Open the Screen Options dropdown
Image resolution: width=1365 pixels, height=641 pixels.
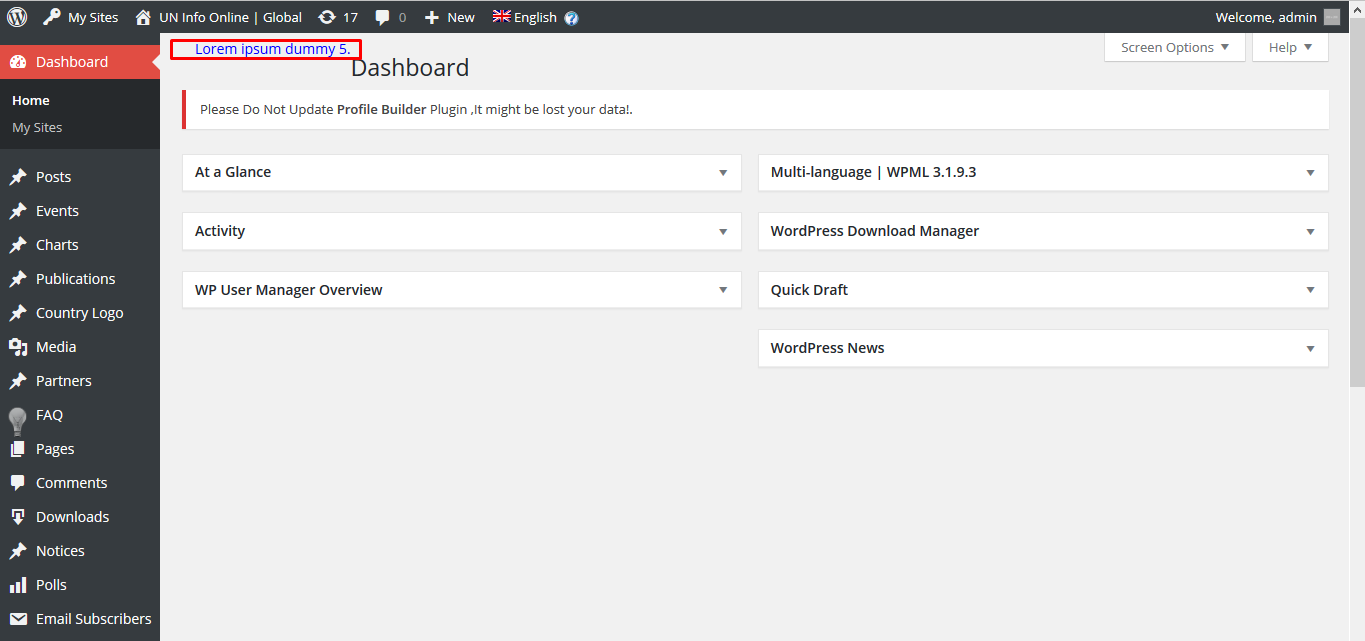pos(1175,47)
